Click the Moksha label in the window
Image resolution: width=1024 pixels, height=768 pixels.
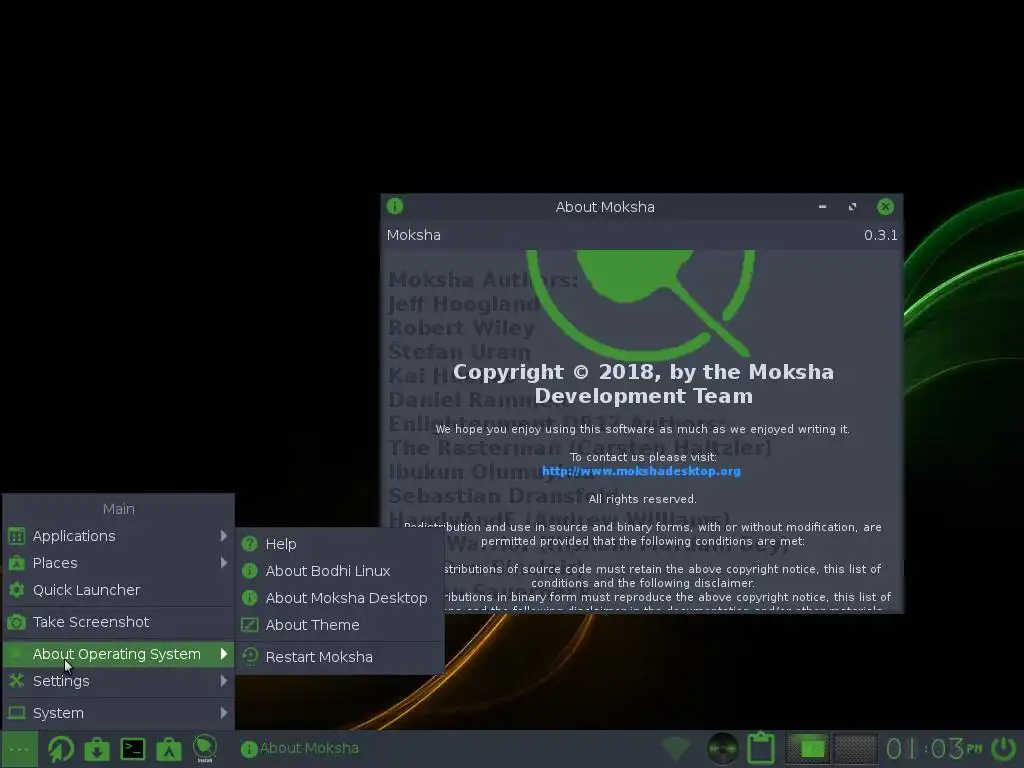coord(413,235)
